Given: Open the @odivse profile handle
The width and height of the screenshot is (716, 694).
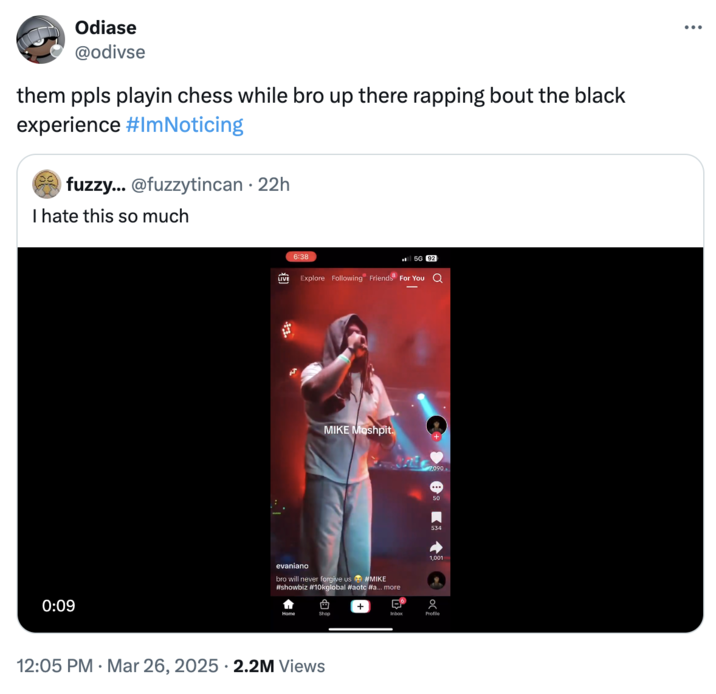Looking at the screenshot, I should click(x=110, y=51).
